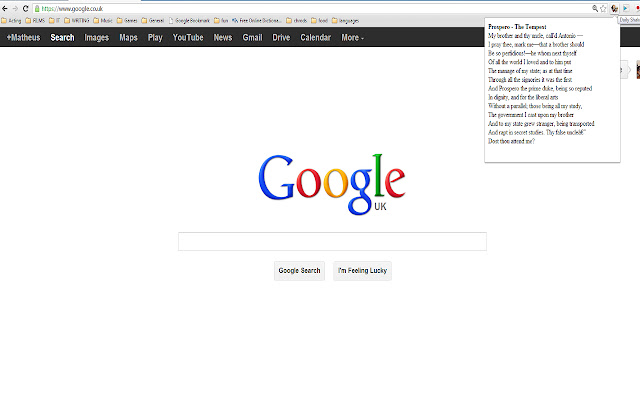
Task: Click the Daily Shakespeare extension icon
Action: [x=614, y=9]
